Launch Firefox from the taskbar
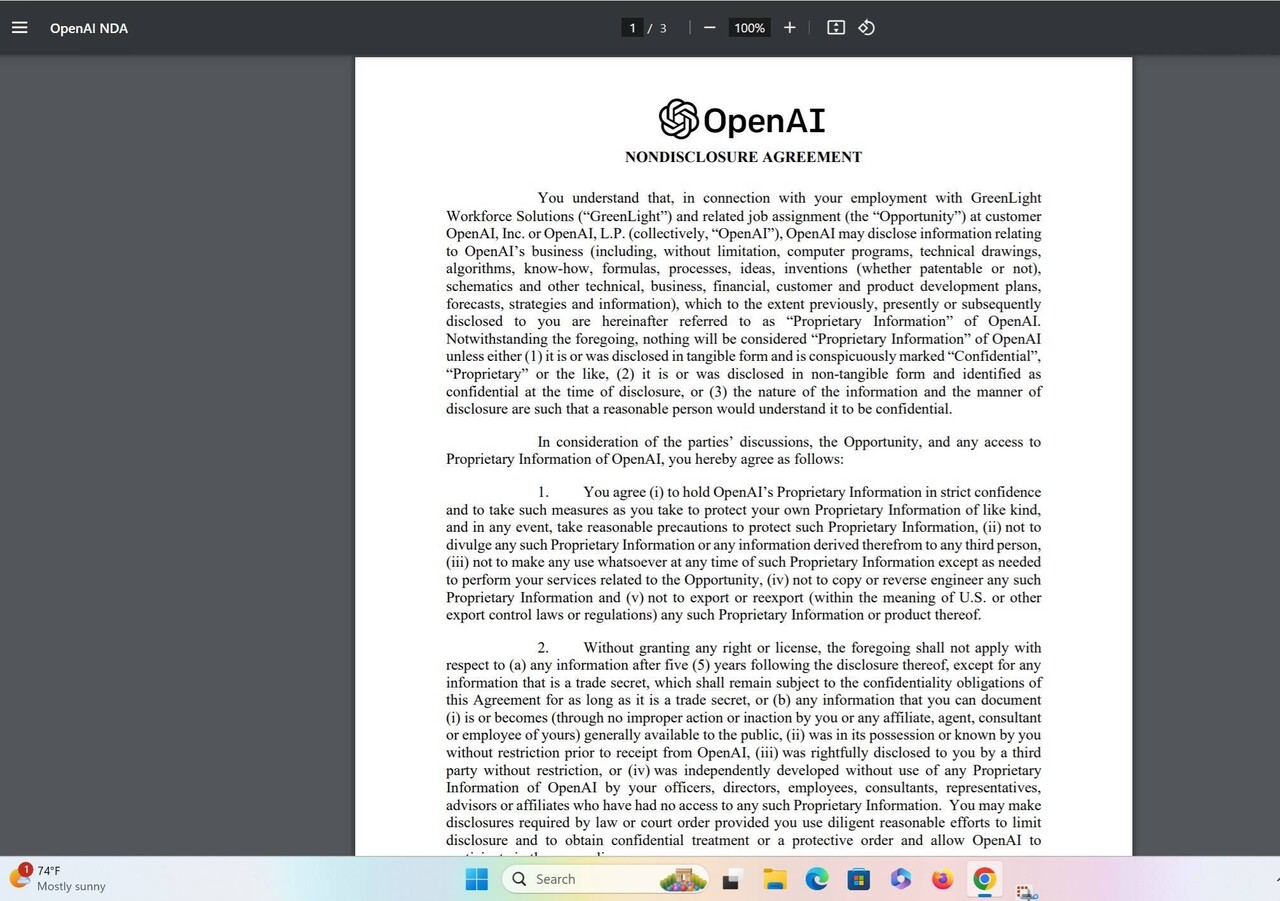1280x901 pixels. (x=941, y=879)
